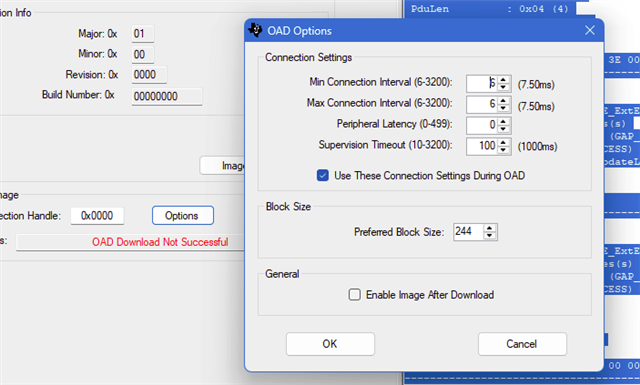This screenshot has height=385, width=640.
Task: Increase Min Connection Interval with up arrow
Action: [x=503, y=80]
